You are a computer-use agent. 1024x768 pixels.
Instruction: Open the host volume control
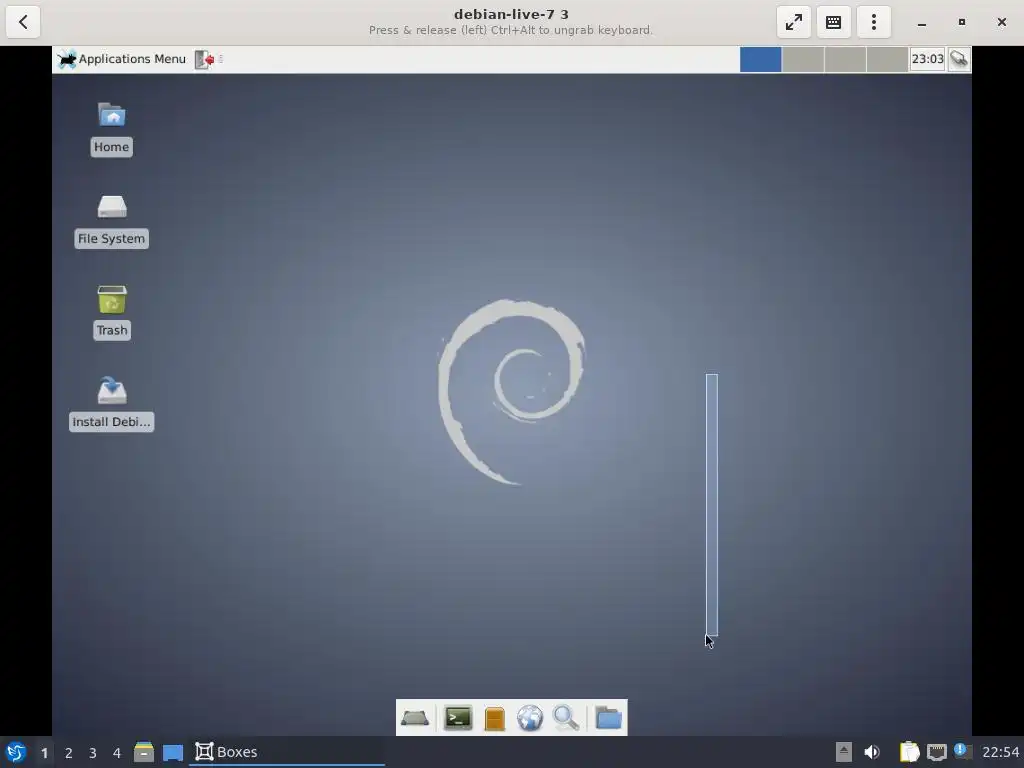872,752
